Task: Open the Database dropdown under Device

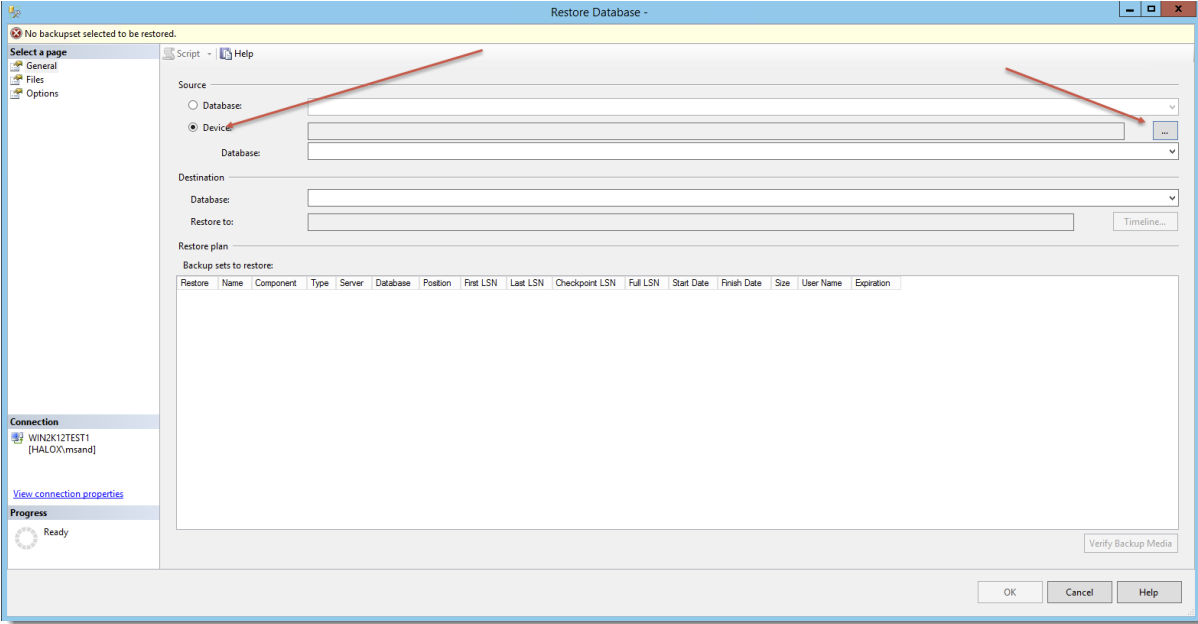Action: tap(1171, 152)
